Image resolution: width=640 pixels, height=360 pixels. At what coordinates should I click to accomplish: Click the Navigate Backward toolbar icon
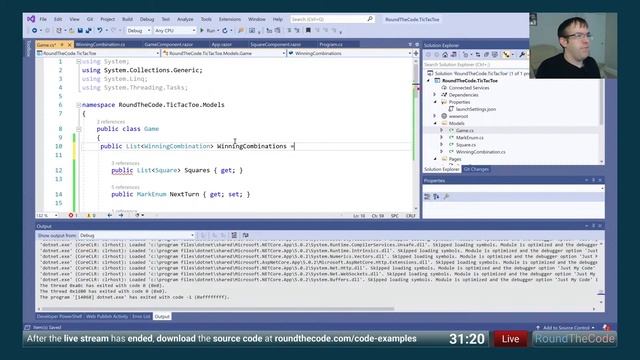tap(34, 31)
